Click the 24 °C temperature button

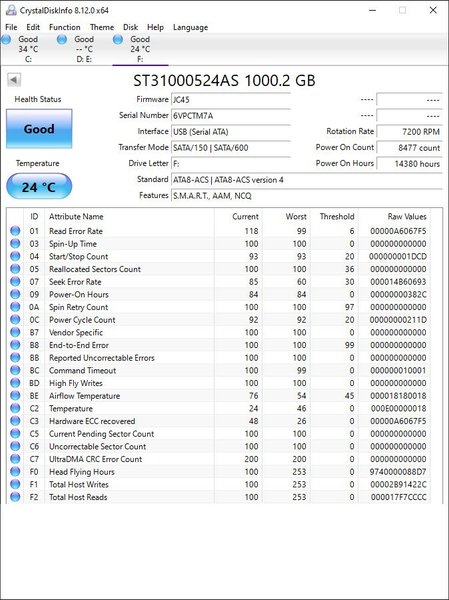point(39,187)
